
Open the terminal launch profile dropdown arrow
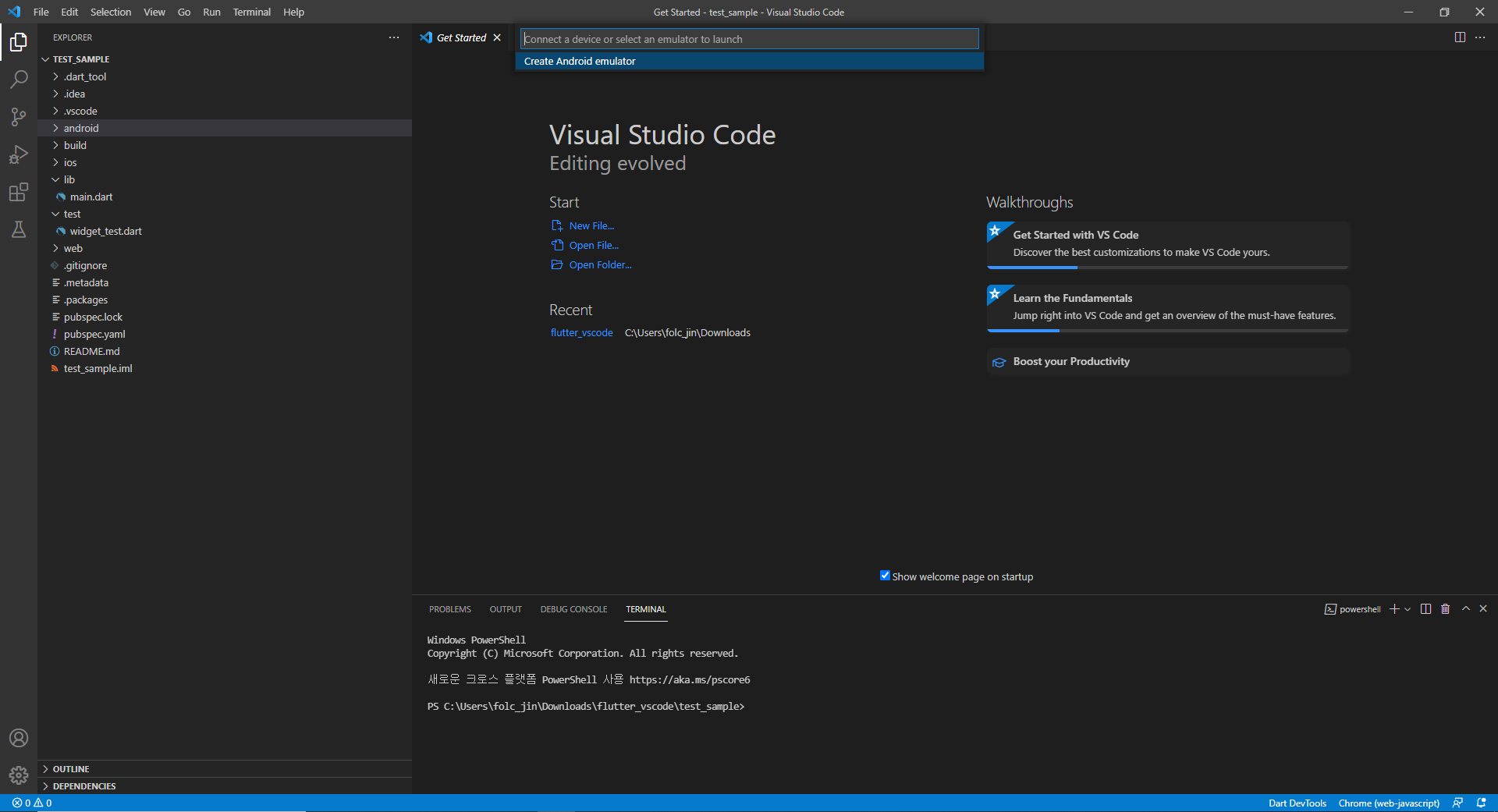(1407, 609)
